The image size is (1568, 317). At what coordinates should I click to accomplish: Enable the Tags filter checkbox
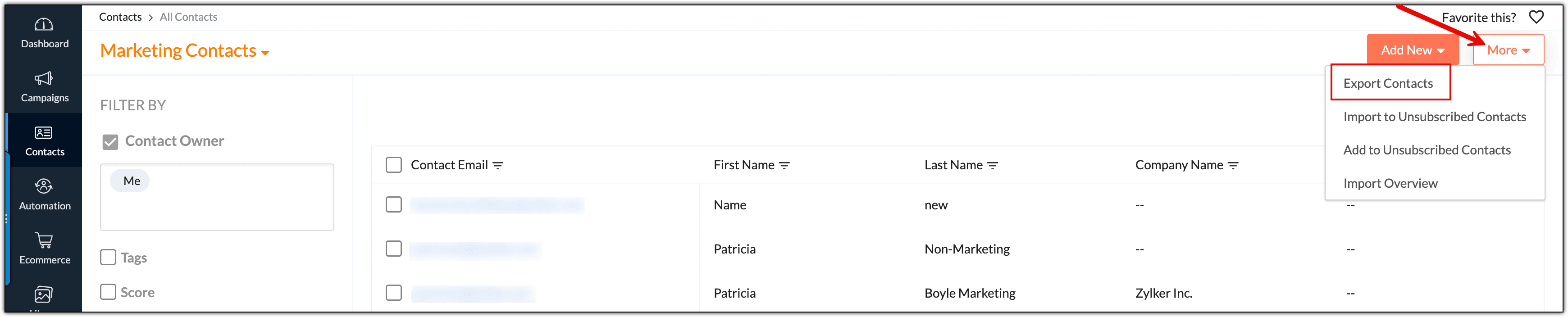point(108,258)
